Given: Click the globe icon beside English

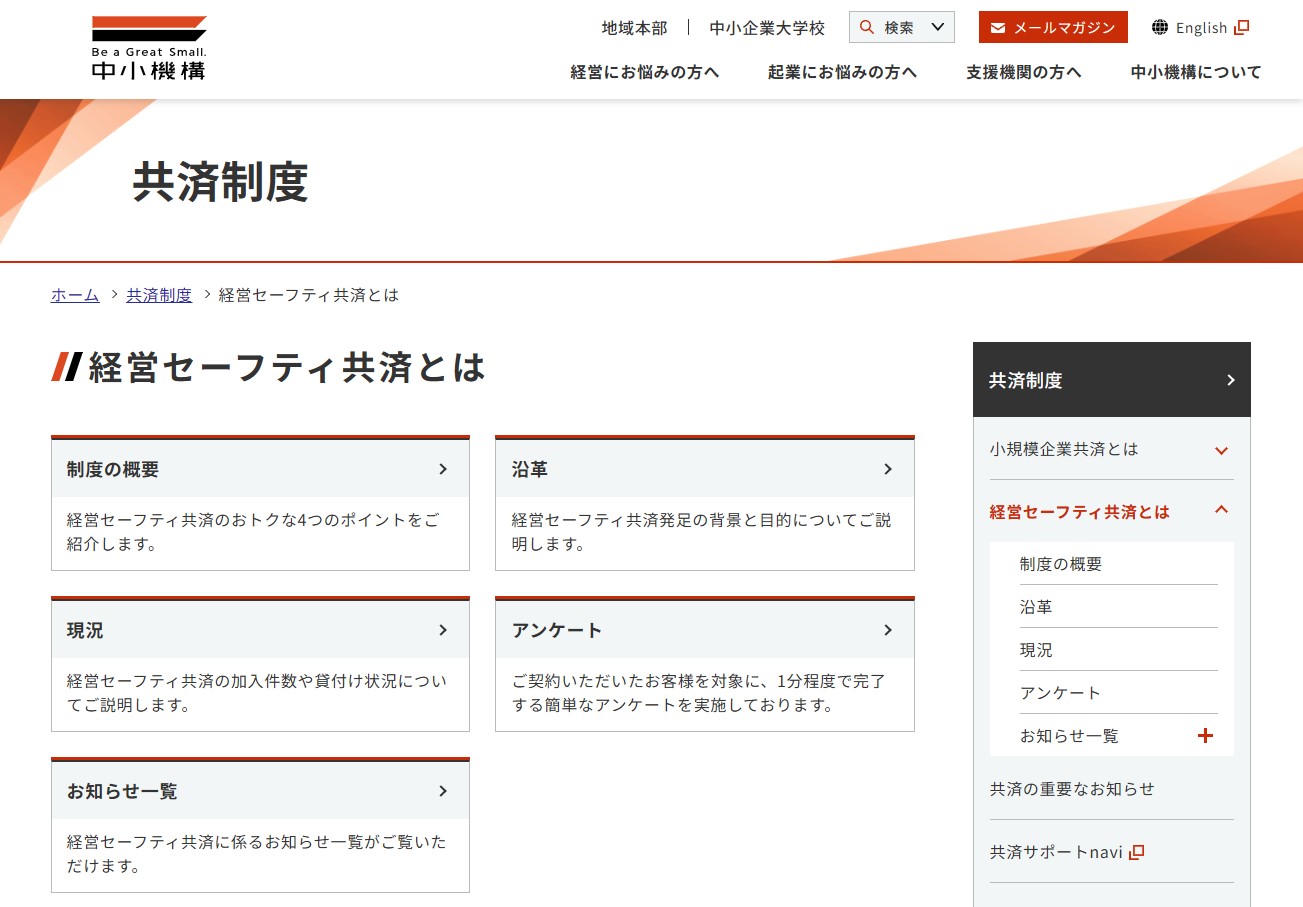Looking at the screenshot, I should click(x=1160, y=28).
